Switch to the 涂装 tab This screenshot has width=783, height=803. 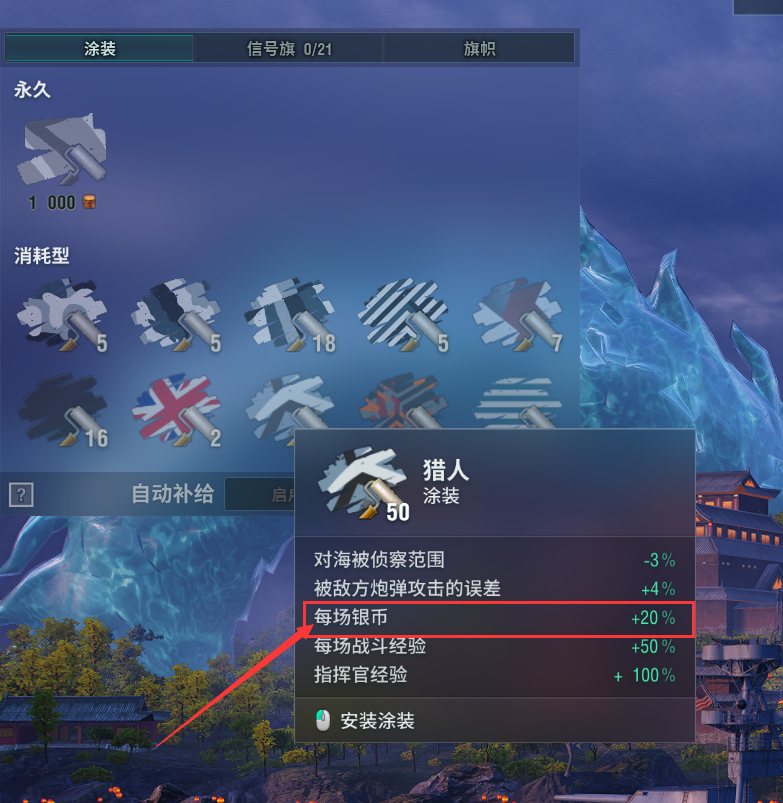point(99,49)
